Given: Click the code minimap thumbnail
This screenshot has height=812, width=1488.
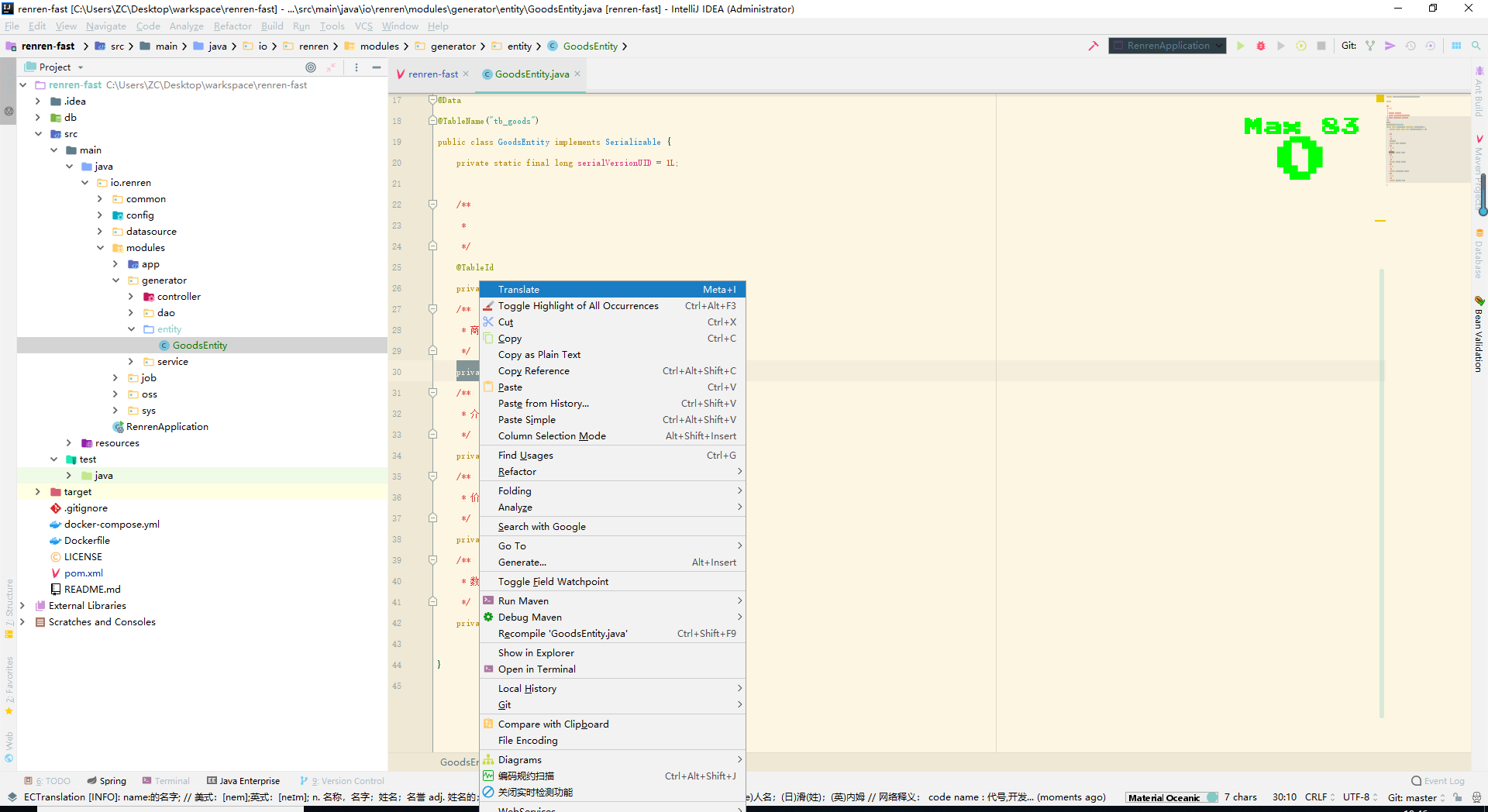Looking at the screenshot, I should tap(1428, 139).
